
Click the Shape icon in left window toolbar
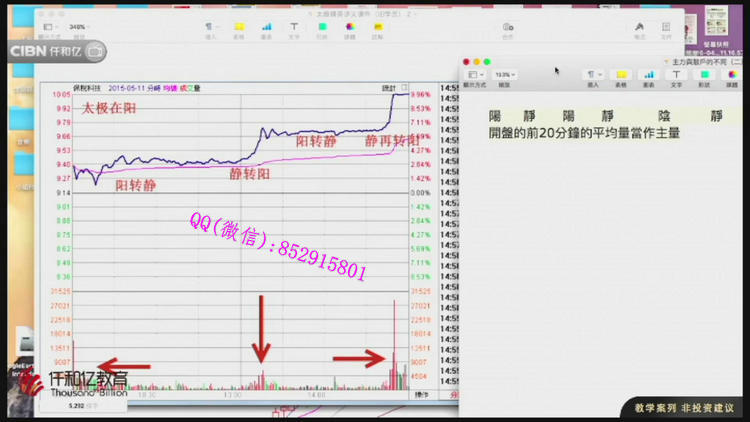tap(325, 27)
